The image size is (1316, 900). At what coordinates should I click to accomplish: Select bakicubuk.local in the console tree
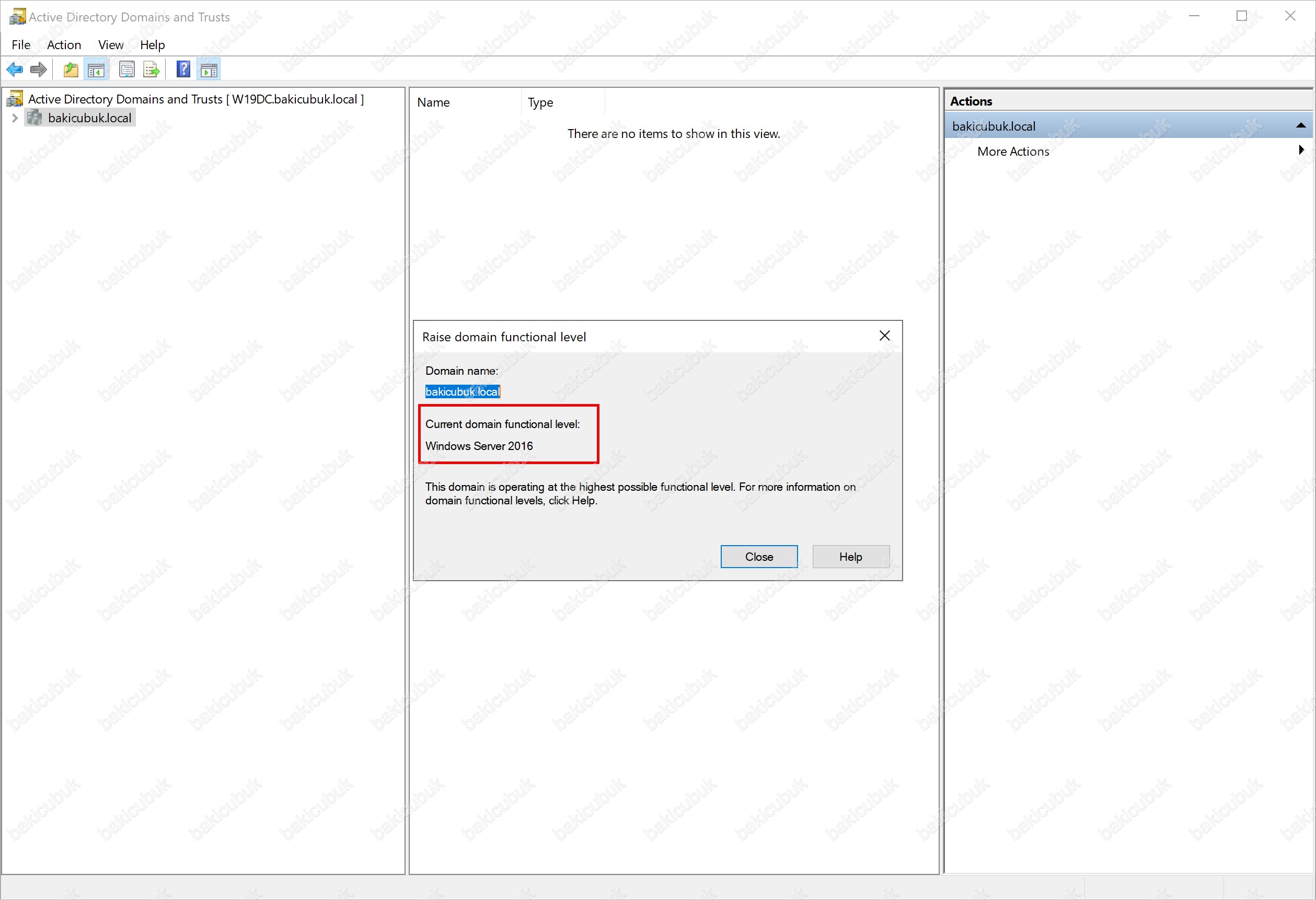pyautogui.click(x=89, y=118)
